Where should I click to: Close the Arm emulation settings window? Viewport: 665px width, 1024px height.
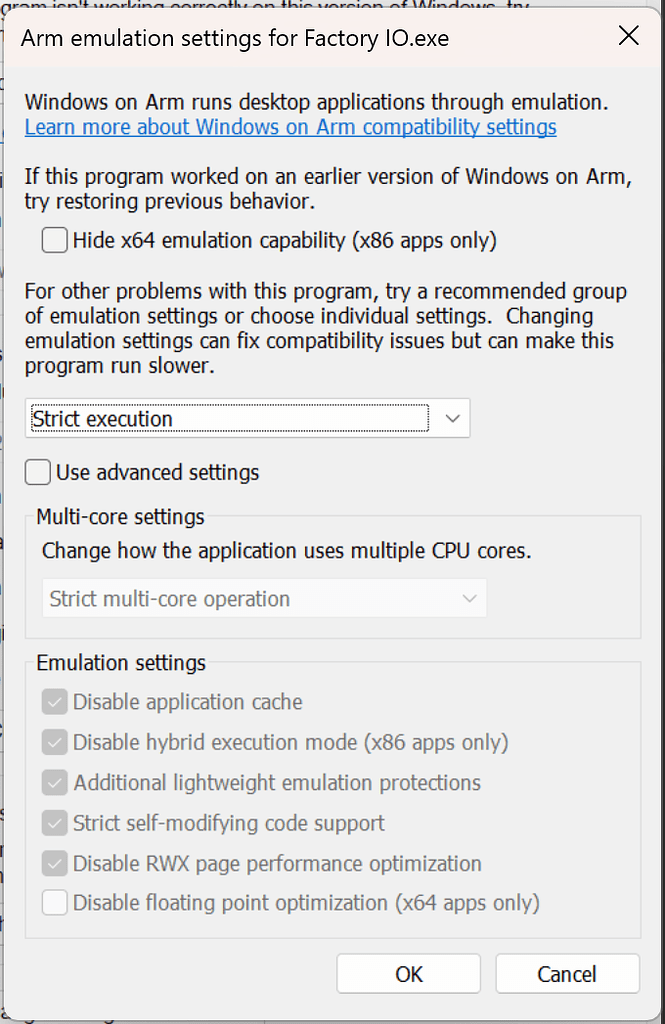(x=628, y=36)
